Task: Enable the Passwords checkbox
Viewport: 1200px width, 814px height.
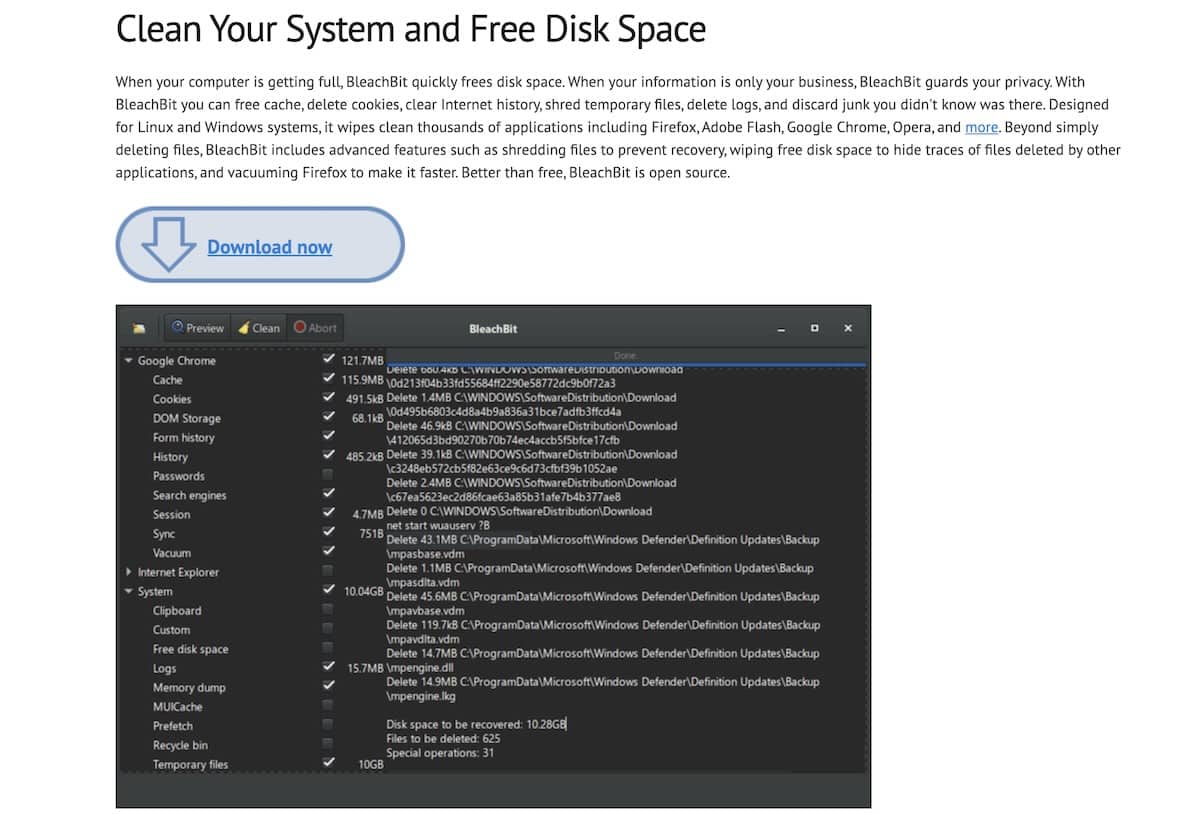Action: 328,474
